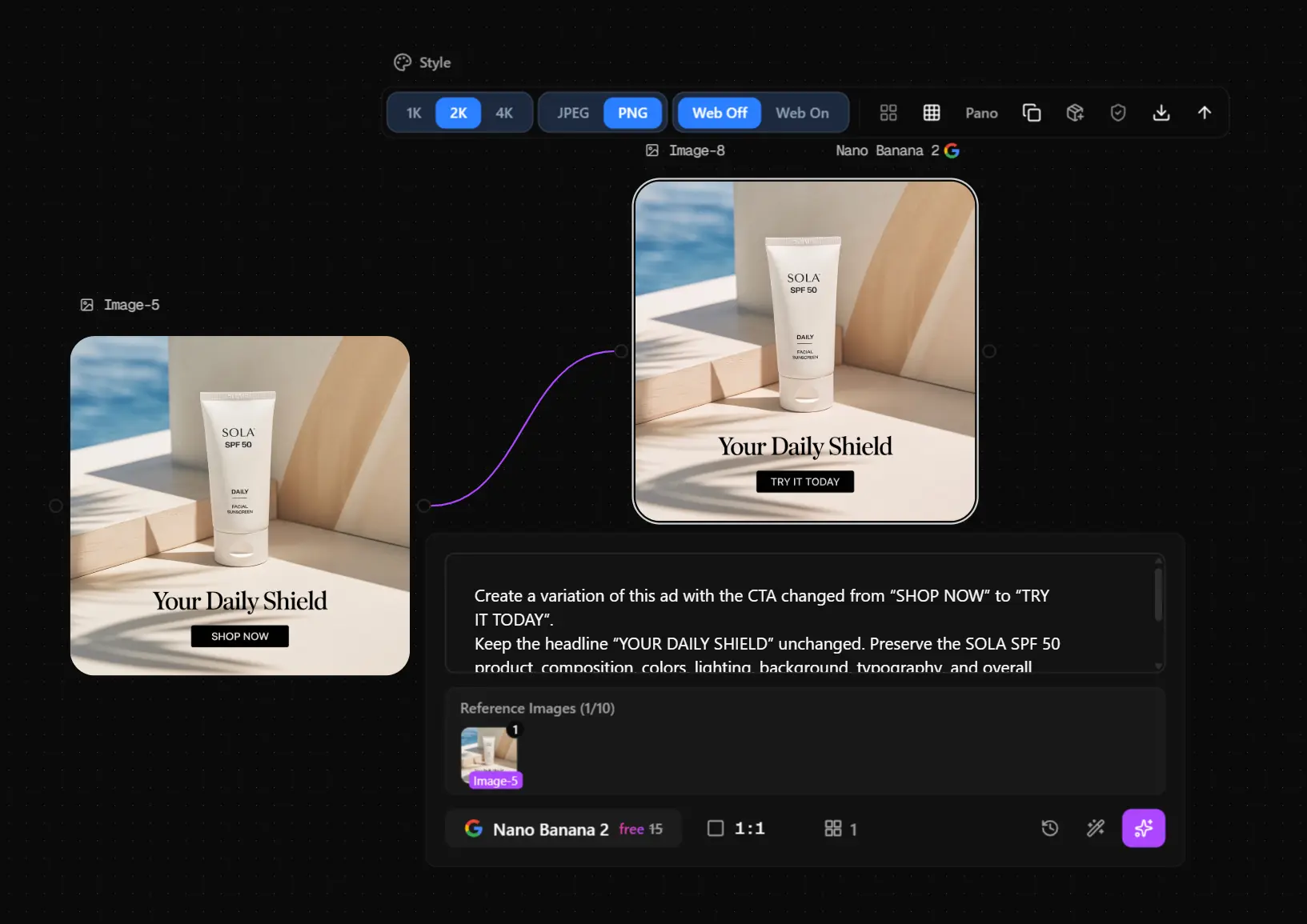Switch to Web On mode

pyautogui.click(x=802, y=113)
